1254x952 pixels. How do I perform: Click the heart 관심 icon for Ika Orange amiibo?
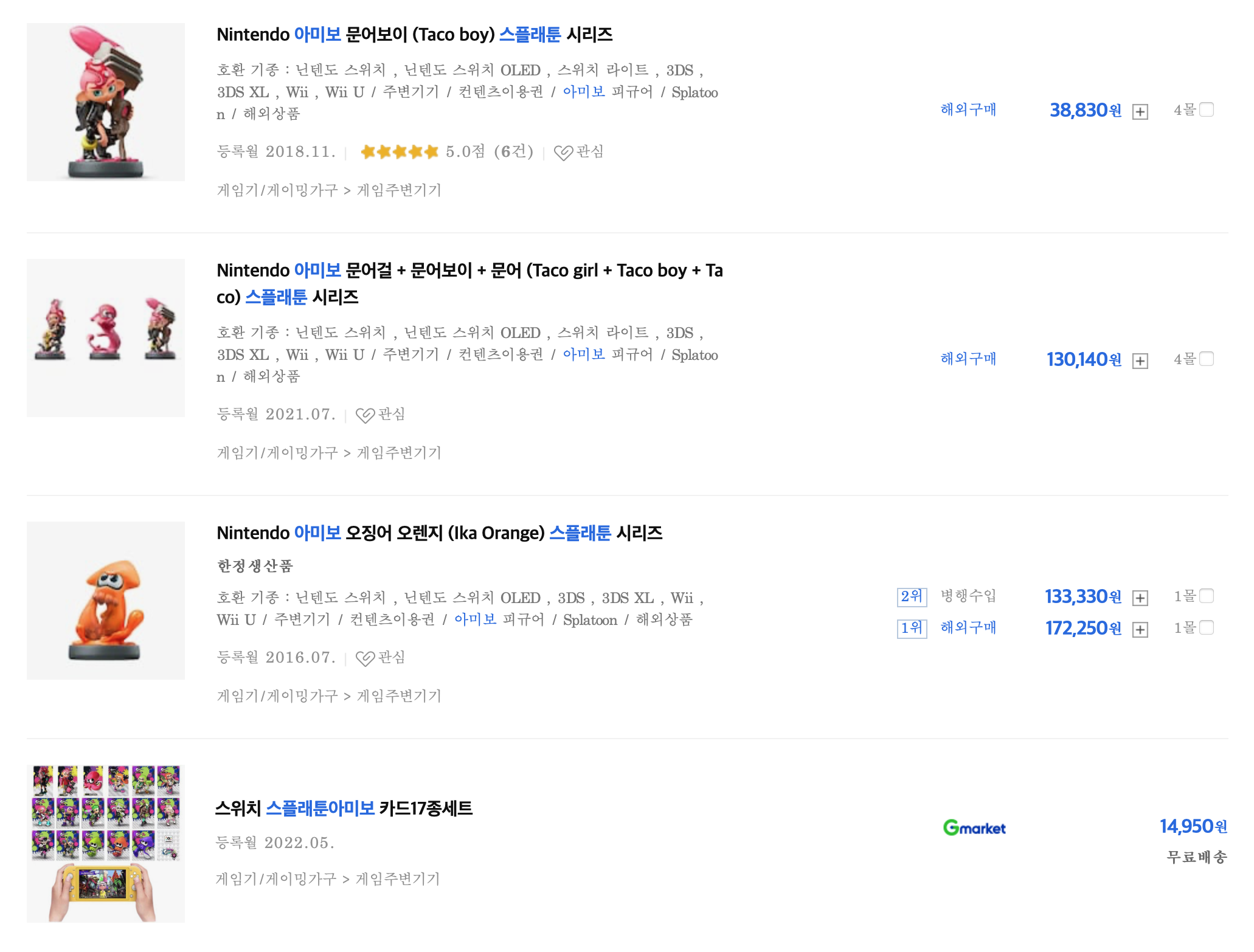365,658
